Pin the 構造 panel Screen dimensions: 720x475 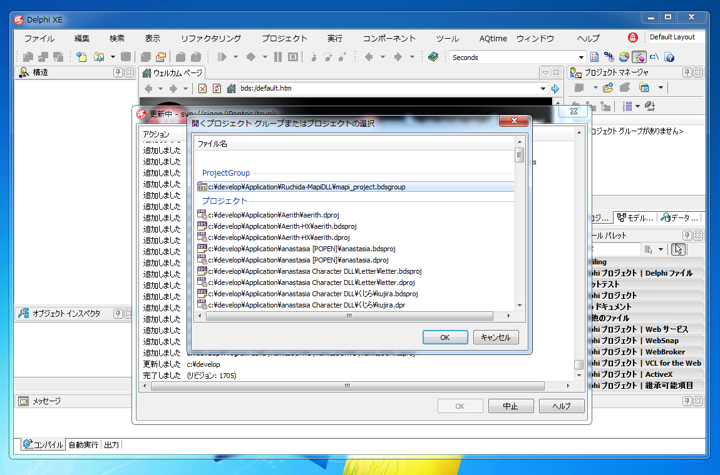pyautogui.click(x=118, y=72)
